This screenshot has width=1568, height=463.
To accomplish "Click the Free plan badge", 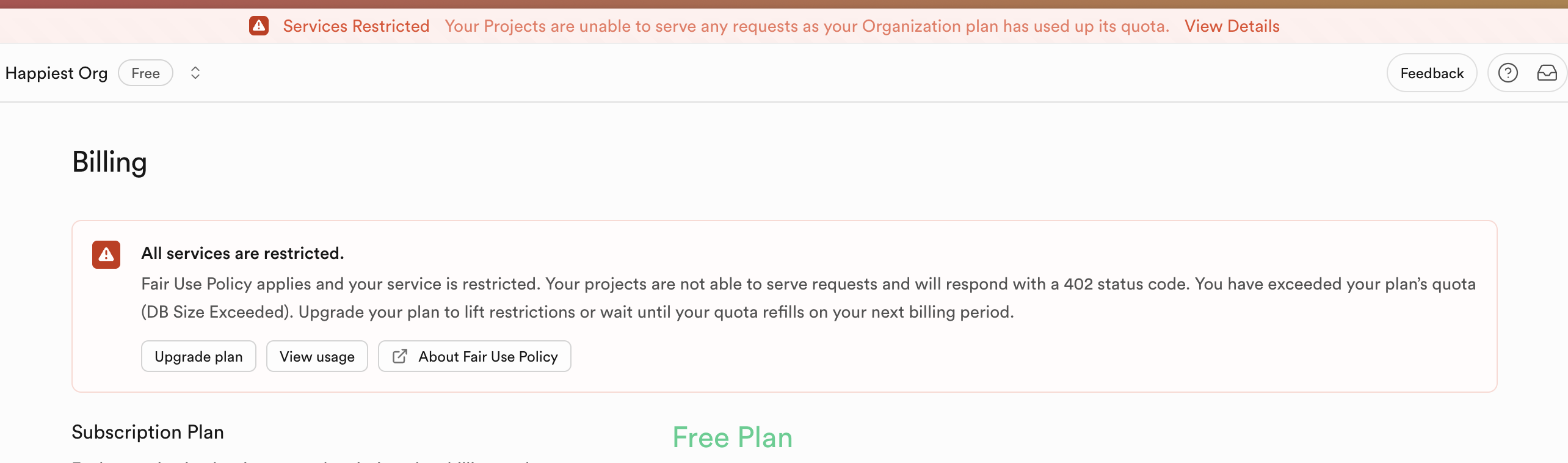I will 145,73.
